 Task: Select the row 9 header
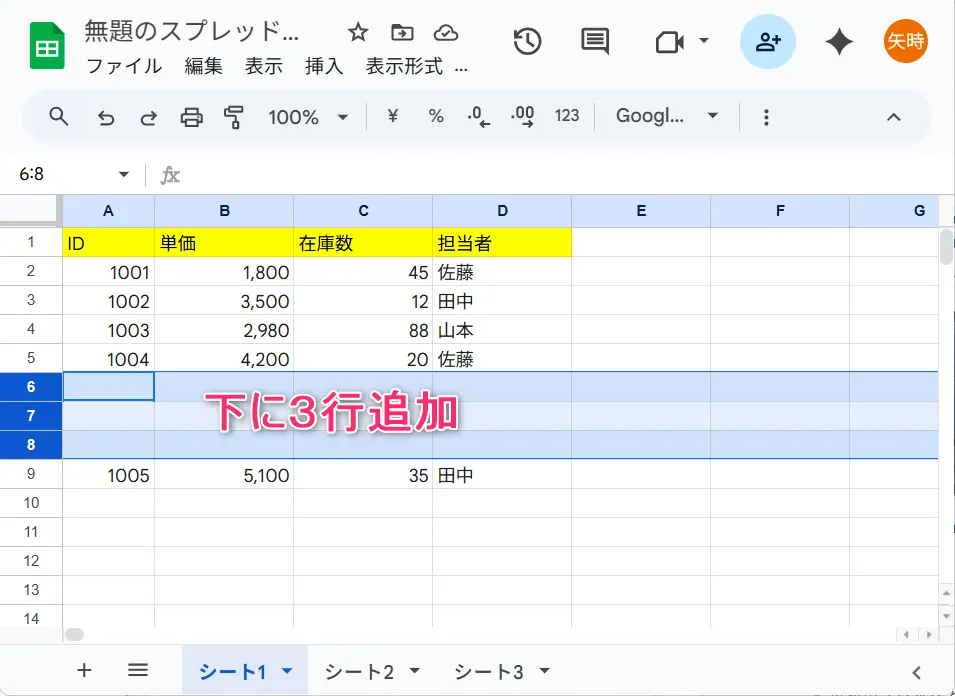pos(31,475)
